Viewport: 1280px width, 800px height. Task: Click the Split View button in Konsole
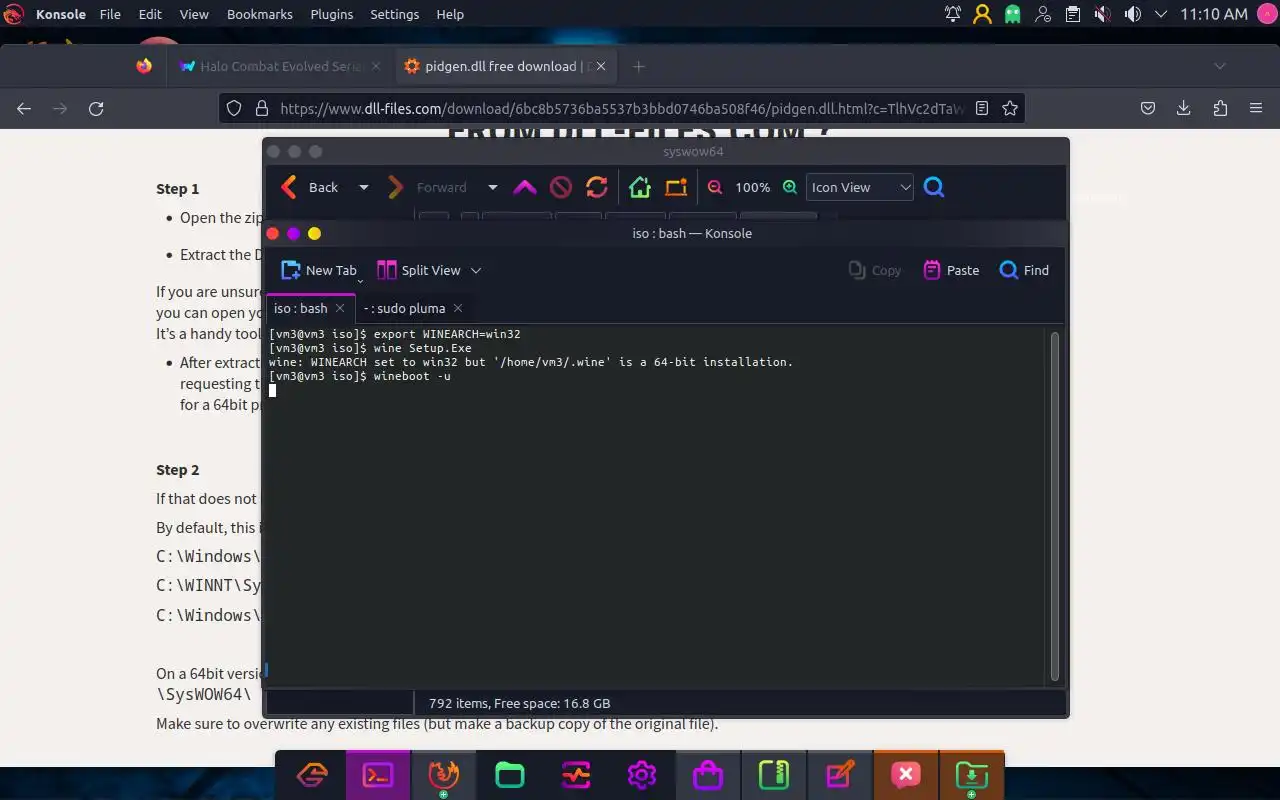click(x=419, y=270)
